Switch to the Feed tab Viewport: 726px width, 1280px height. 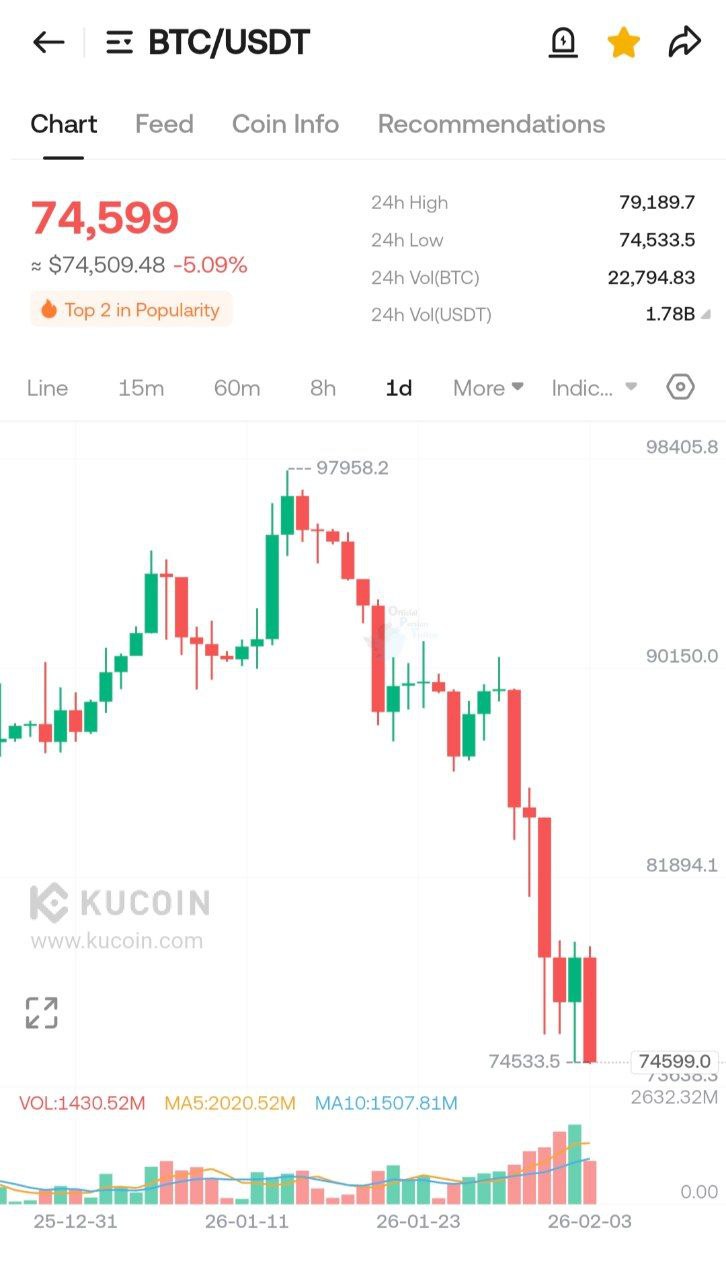164,124
